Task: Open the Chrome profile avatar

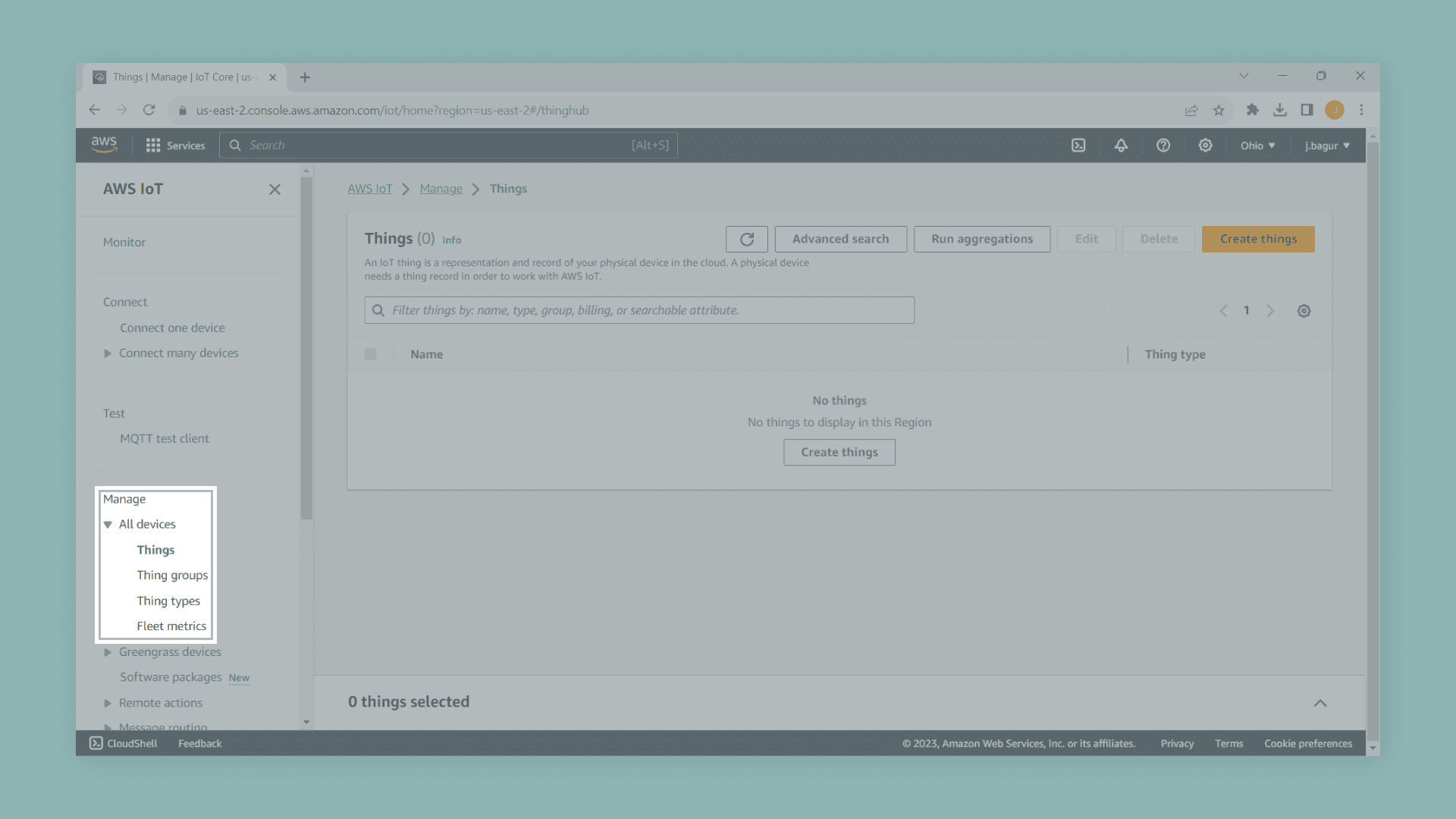Action: click(1335, 110)
